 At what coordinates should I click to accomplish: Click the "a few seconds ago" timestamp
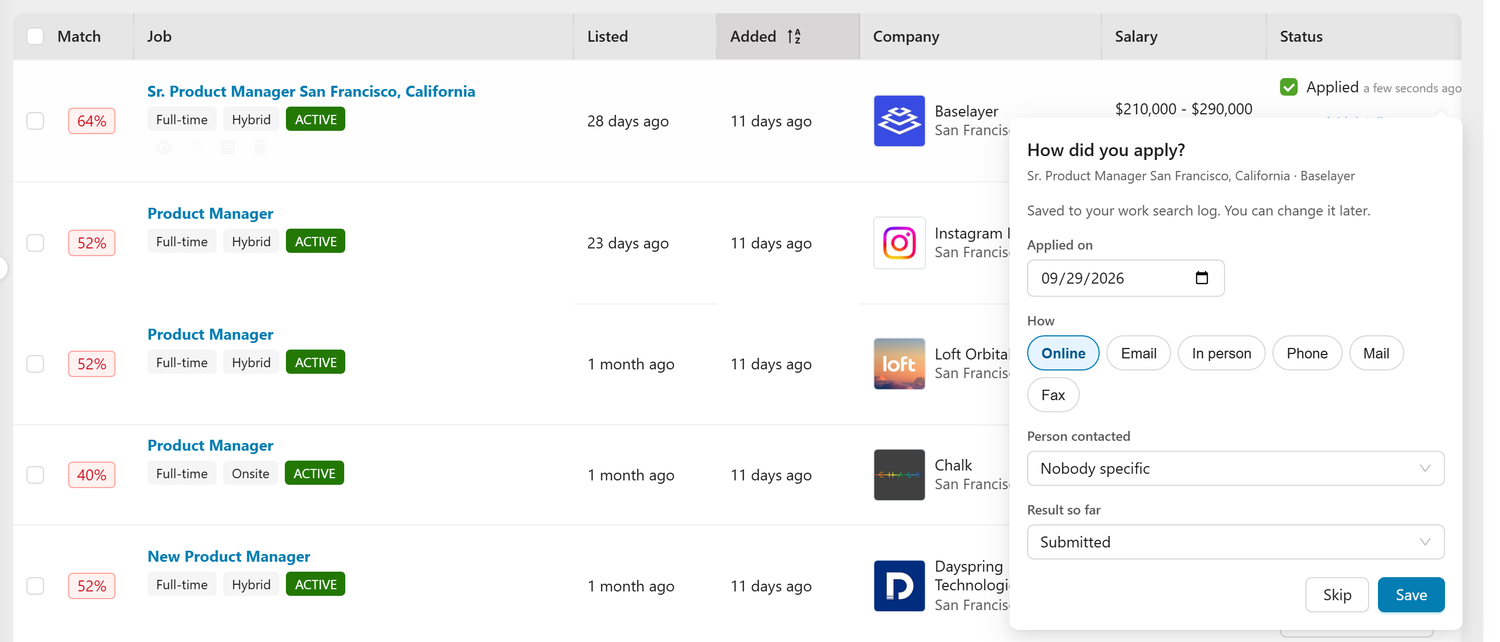pyautogui.click(x=1412, y=89)
